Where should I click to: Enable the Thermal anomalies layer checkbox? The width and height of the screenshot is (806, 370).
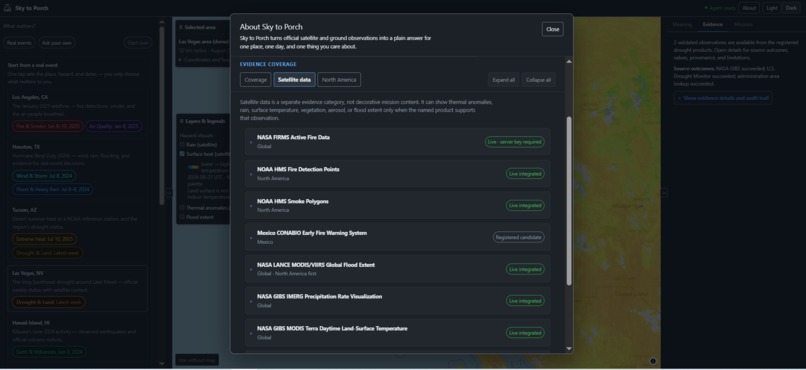[182, 208]
